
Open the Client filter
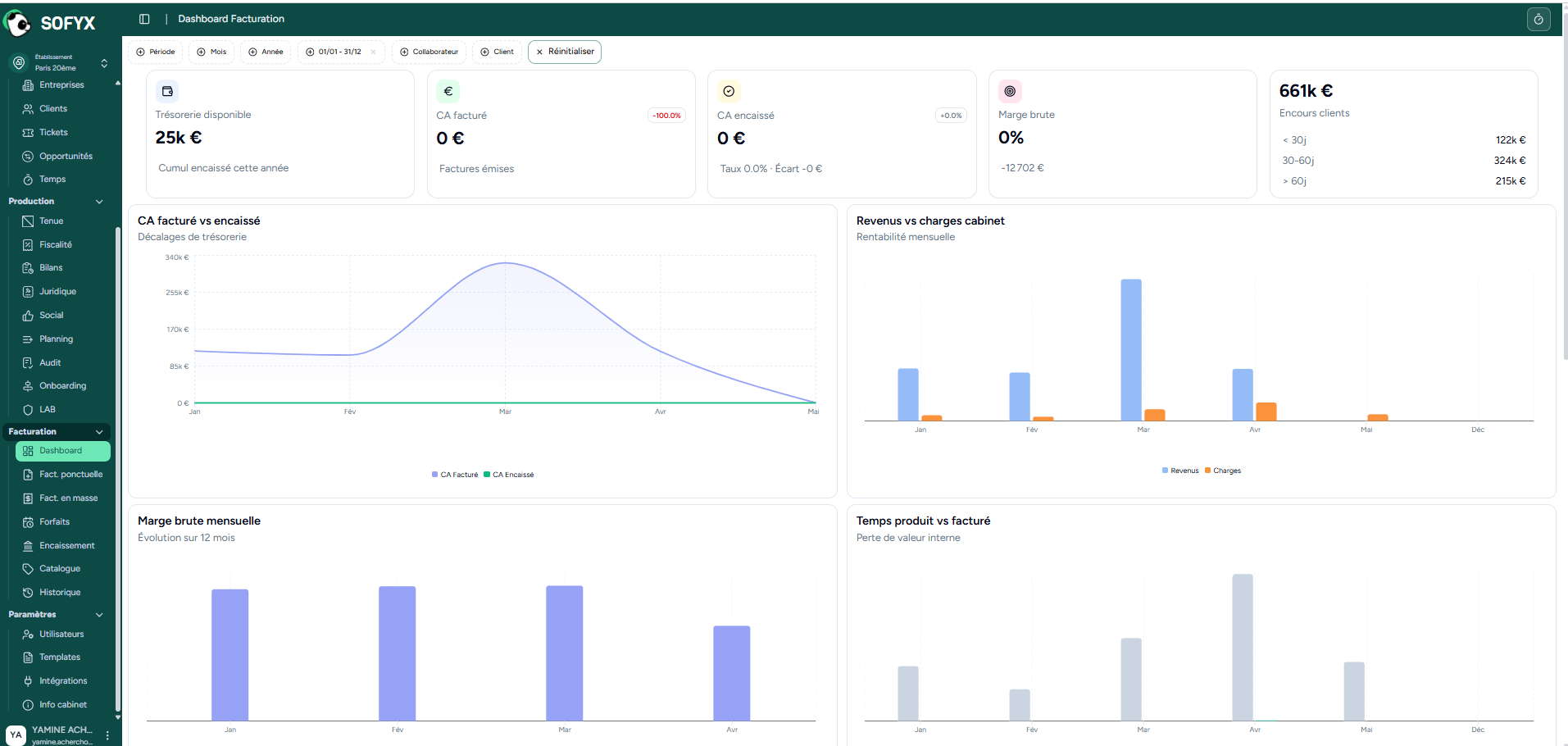[x=498, y=52]
